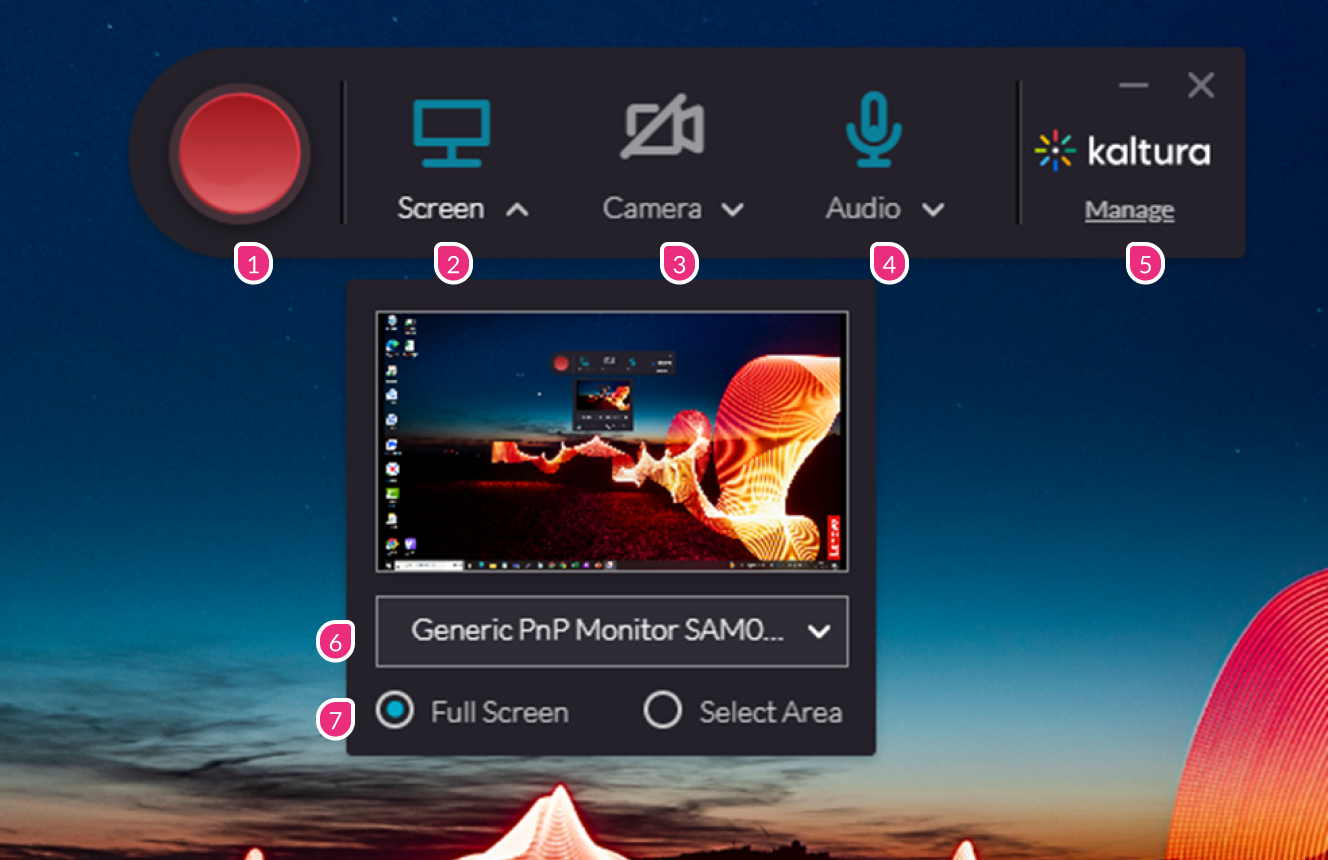This screenshot has height=860, width=1328.
Task: Minimize the Kaltura recorder bar
Action: click(1134, 86)
